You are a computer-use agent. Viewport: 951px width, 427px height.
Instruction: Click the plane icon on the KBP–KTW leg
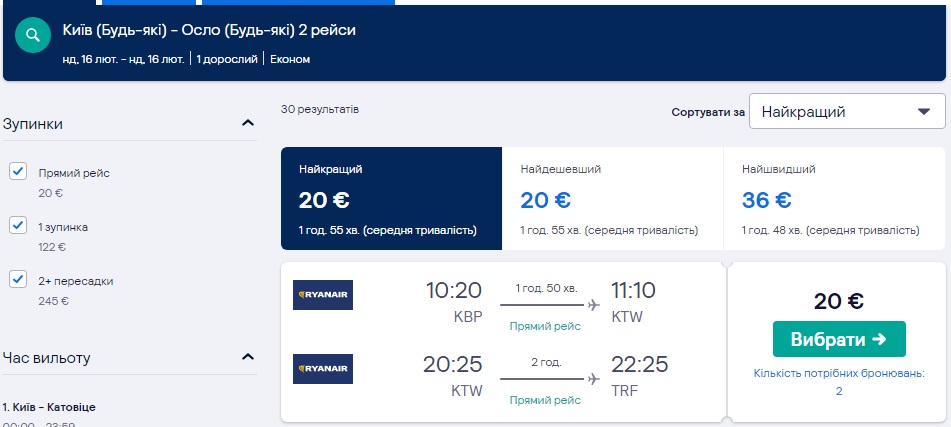pyautogui.click(x=594, y=304)
